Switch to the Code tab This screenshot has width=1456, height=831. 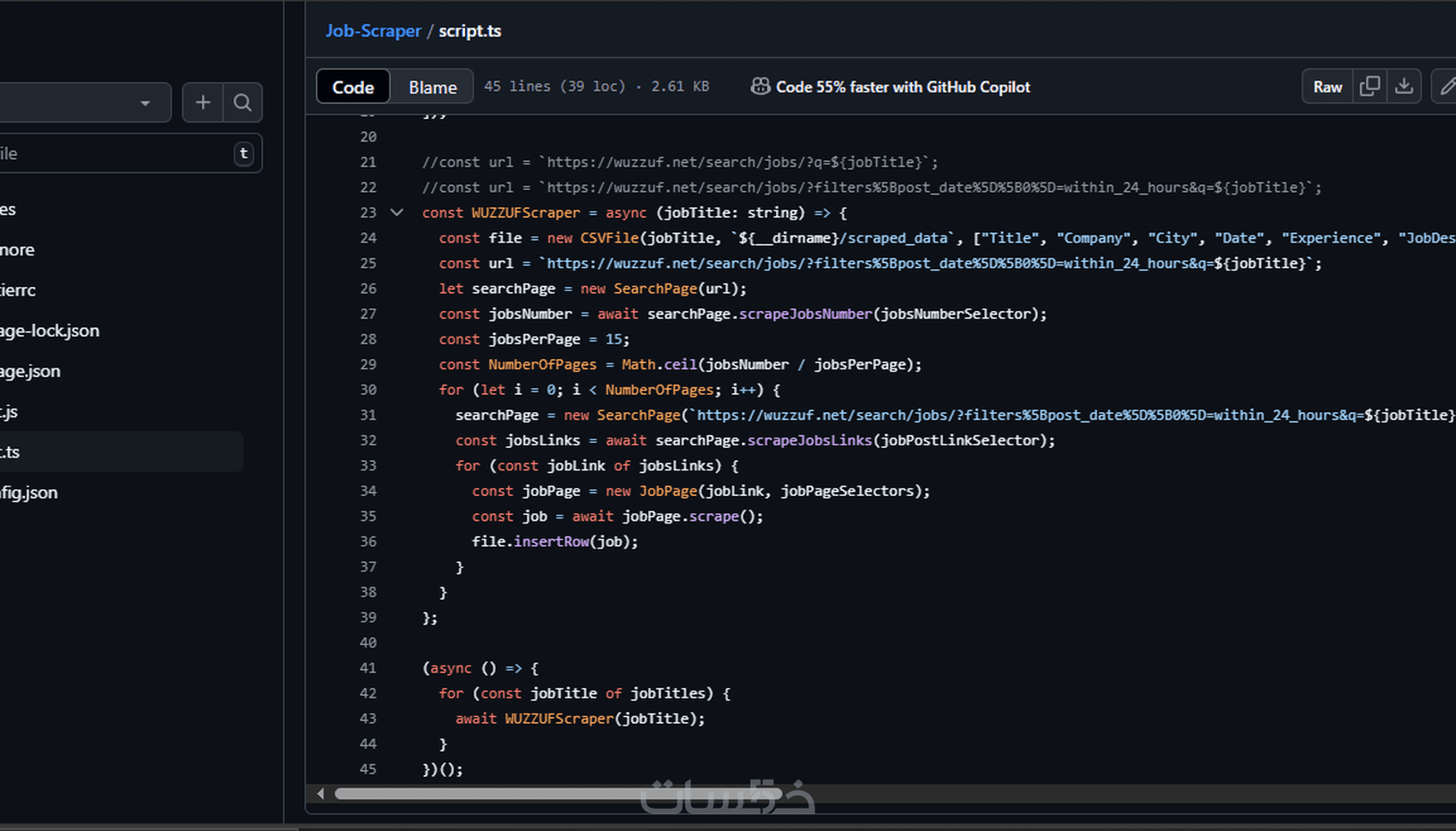[353, 87]
